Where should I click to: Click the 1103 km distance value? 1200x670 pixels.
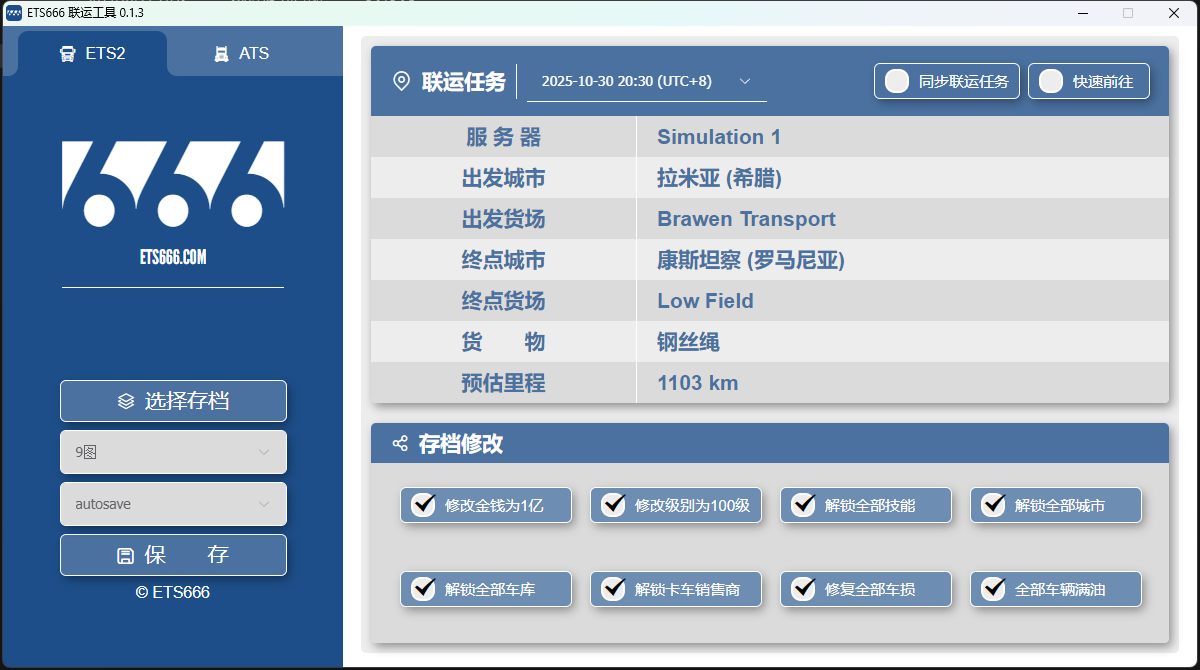tap(698, 383)
